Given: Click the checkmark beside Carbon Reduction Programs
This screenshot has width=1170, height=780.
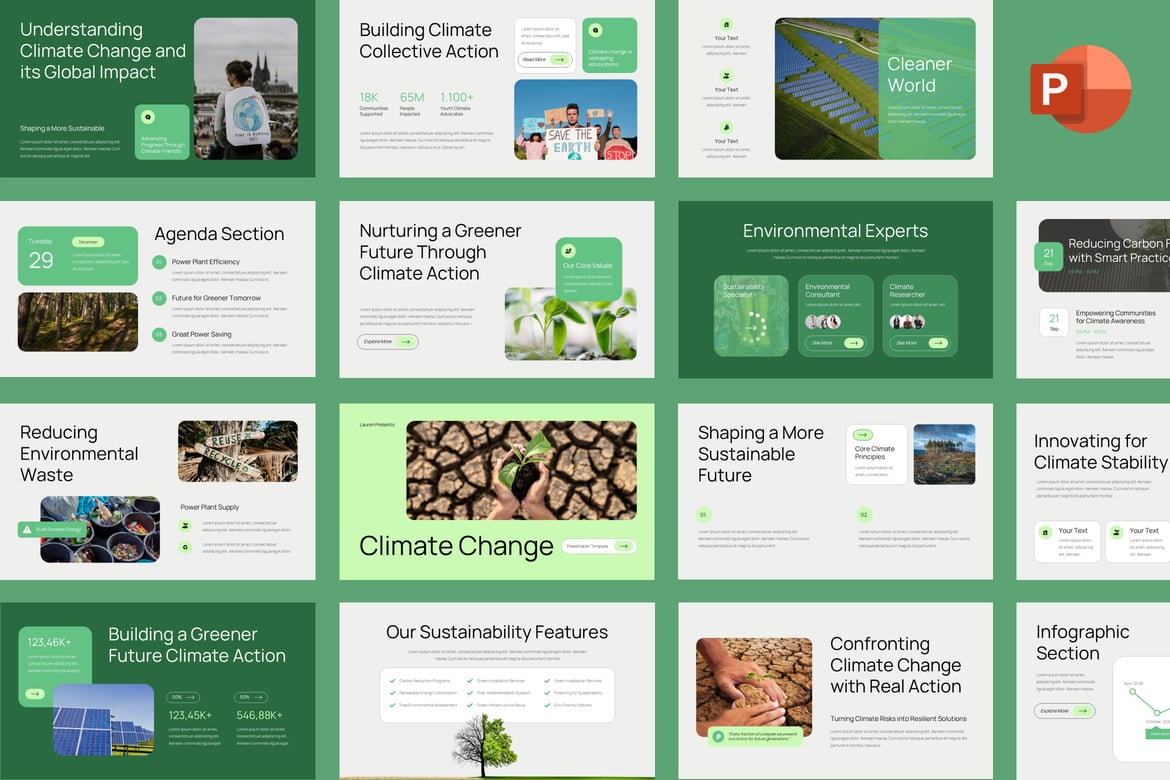Looking at the screenshot, I should pyautogui.click(x=392, y=681).
